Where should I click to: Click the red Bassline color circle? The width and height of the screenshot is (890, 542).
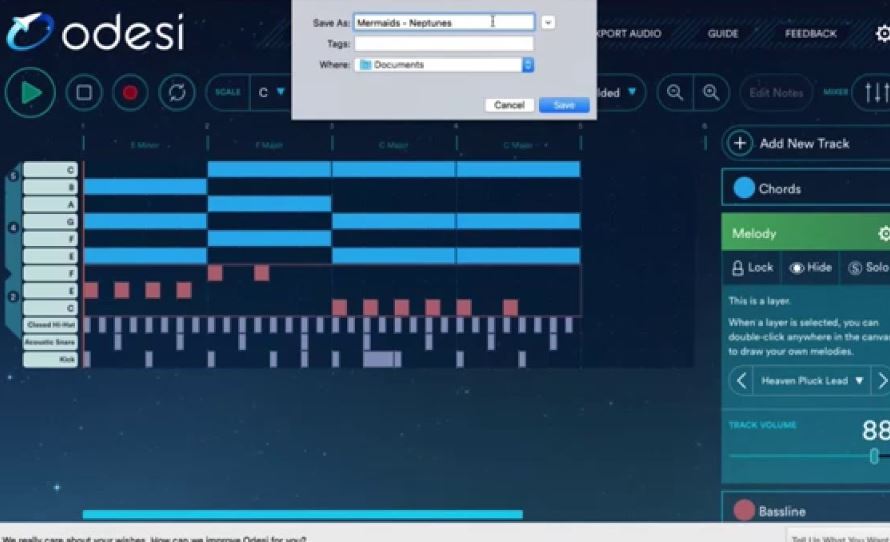coord(744,510)
